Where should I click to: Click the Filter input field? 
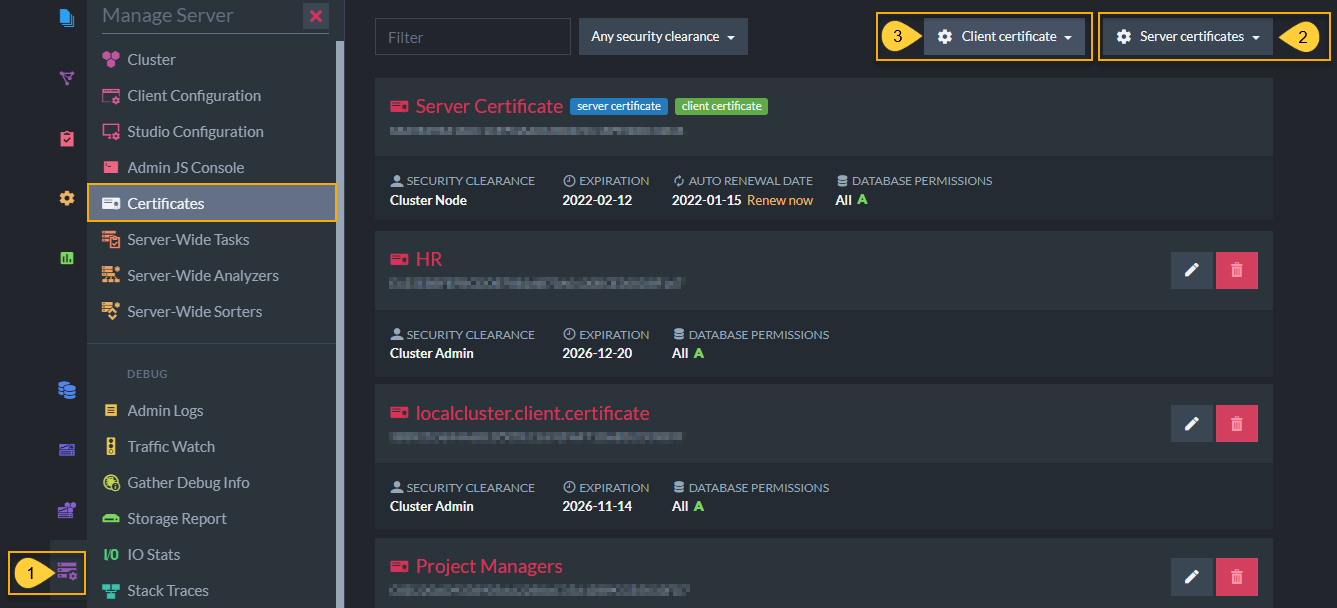(x=473, y=37)
